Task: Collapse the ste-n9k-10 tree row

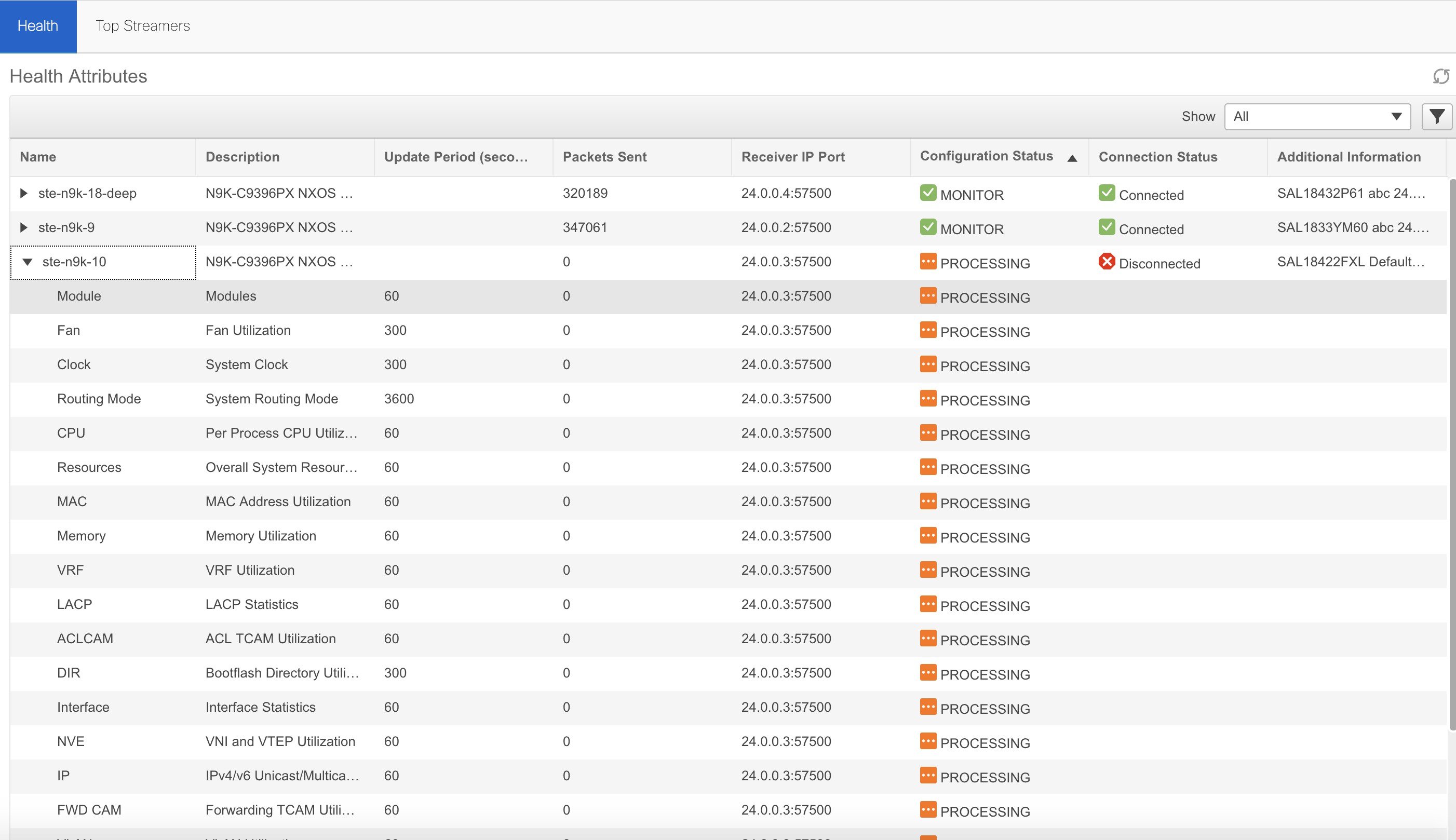Action: (27, 262)
